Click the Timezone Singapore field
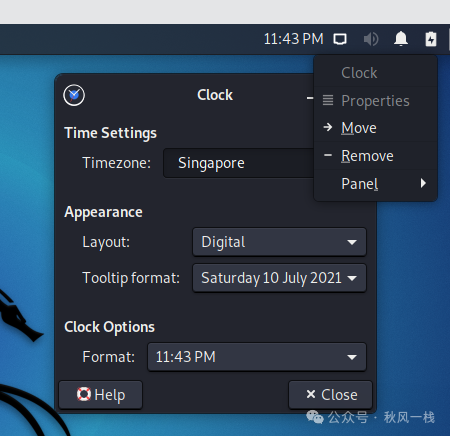 (239, 163)
